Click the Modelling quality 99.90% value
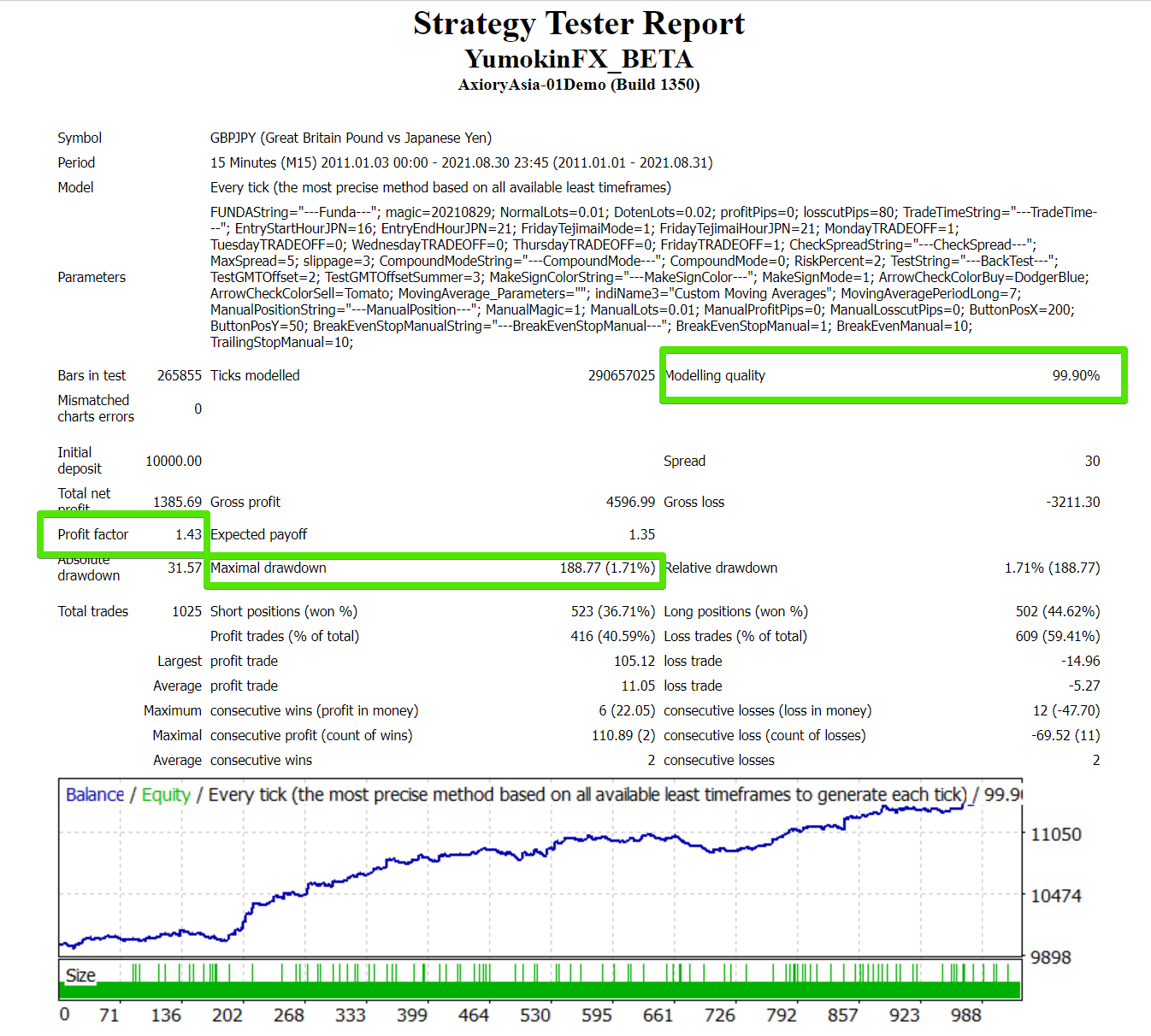The image size is (1151, 1036). [1075, 375]
